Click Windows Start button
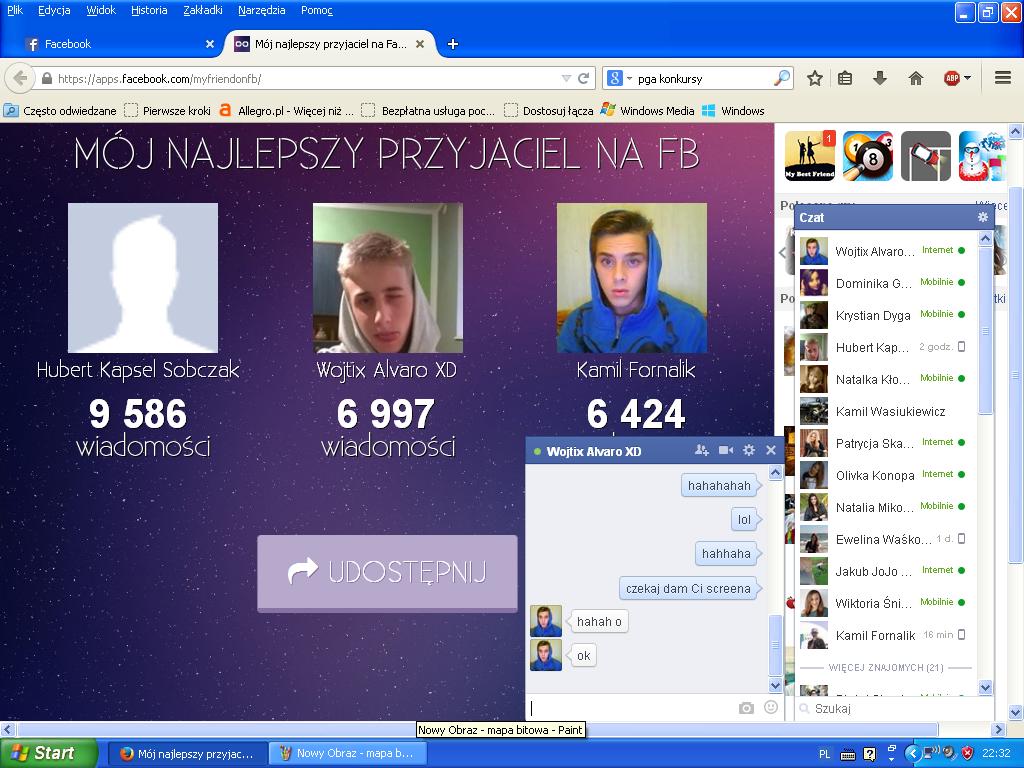This screenshot has width=1024, height=768. [48, 753]
